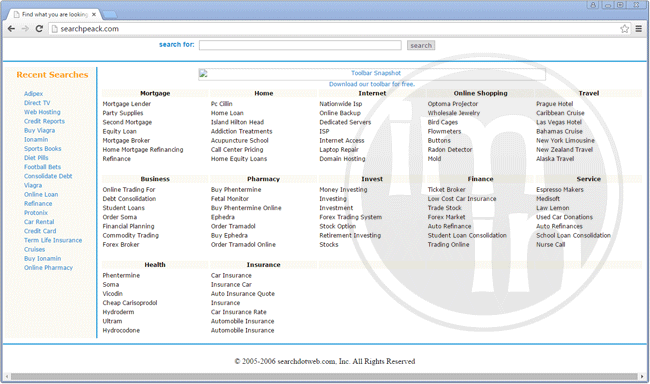Click the Mortgage Lender link
The width and height of the screenshot is (650, 384).
[127, 104]
